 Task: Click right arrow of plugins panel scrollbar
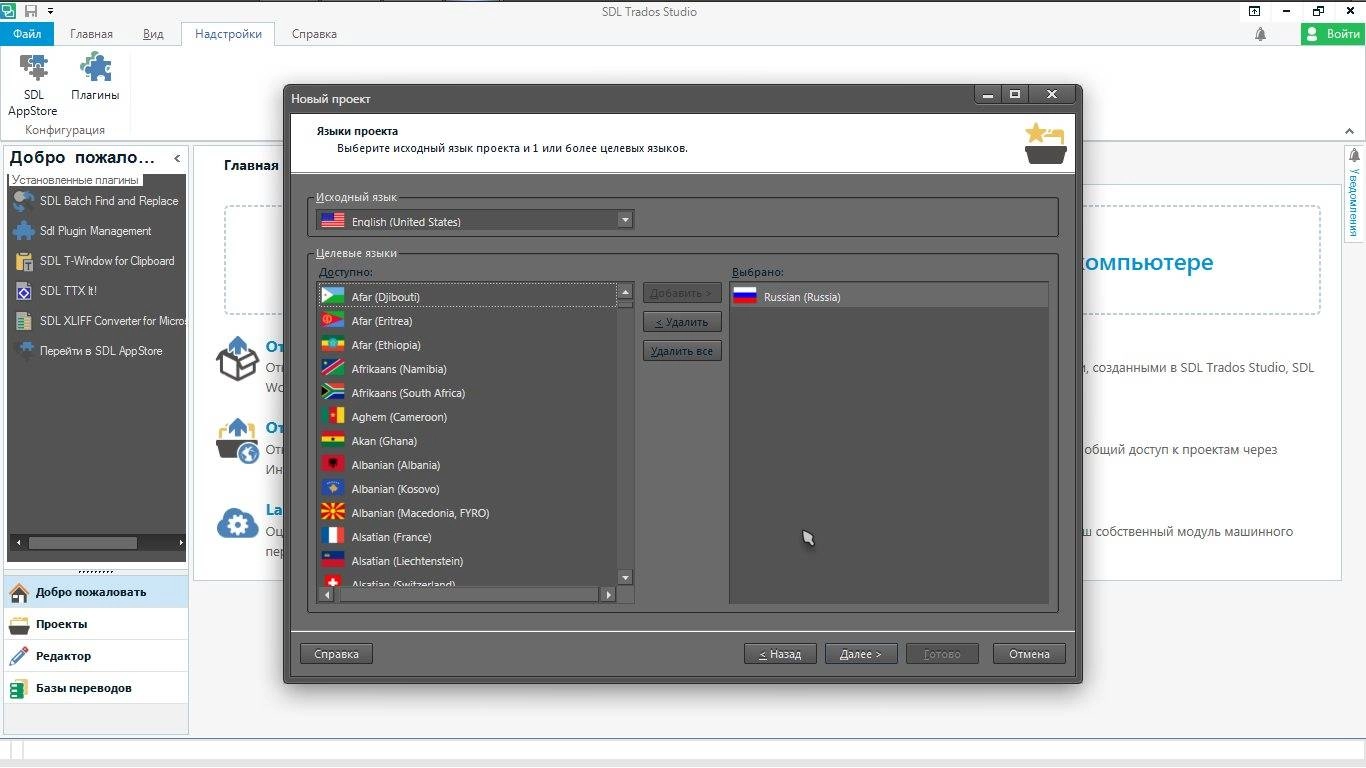181,543
